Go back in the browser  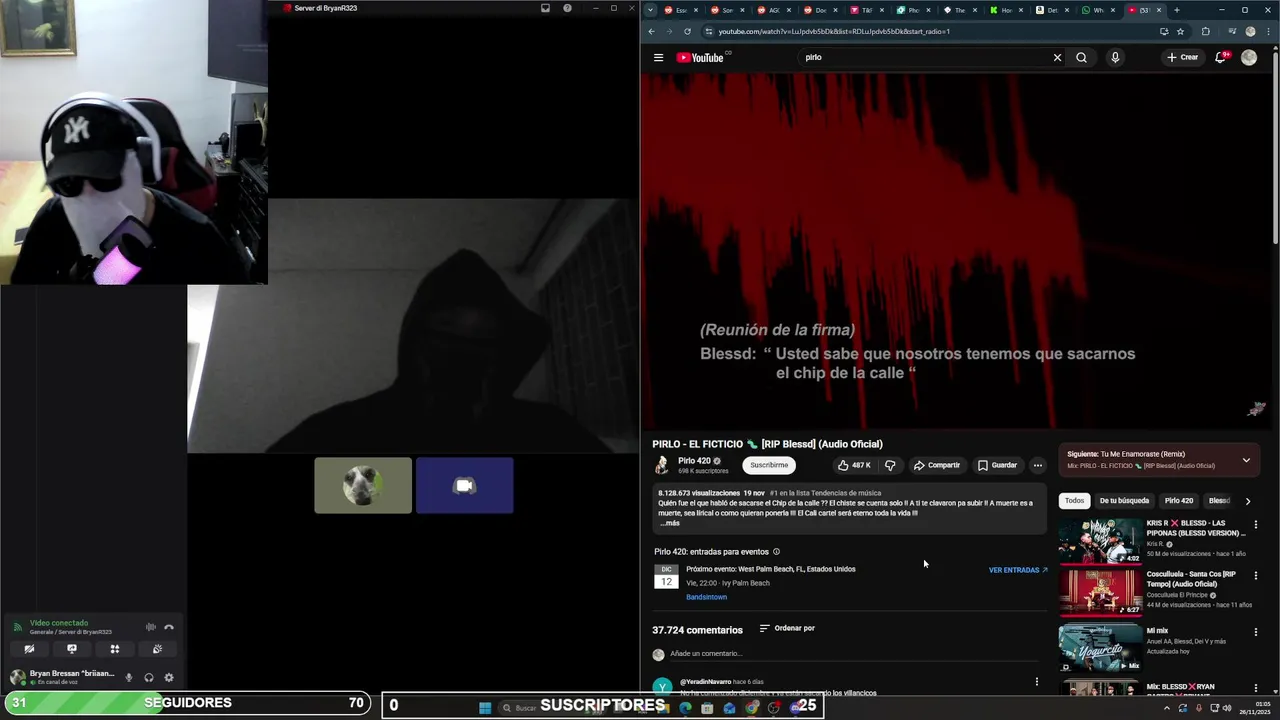click(x=651, y=31)
